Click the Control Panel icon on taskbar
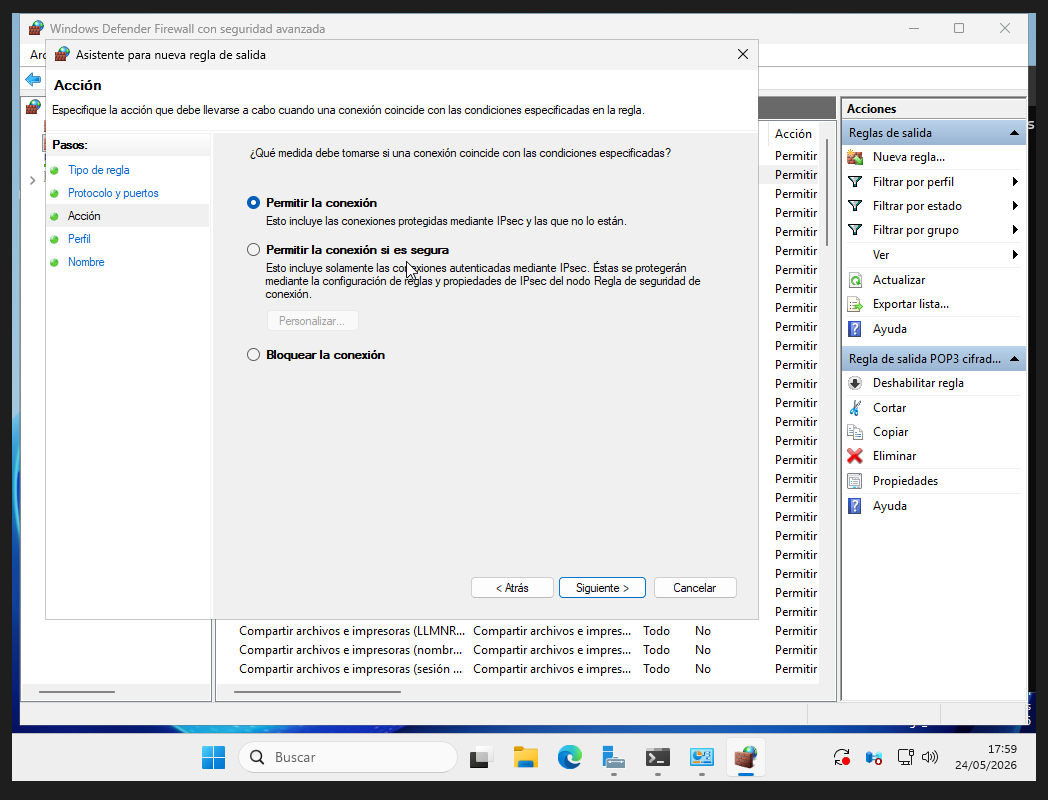The image size is (1048, 800). click(702, 757)
